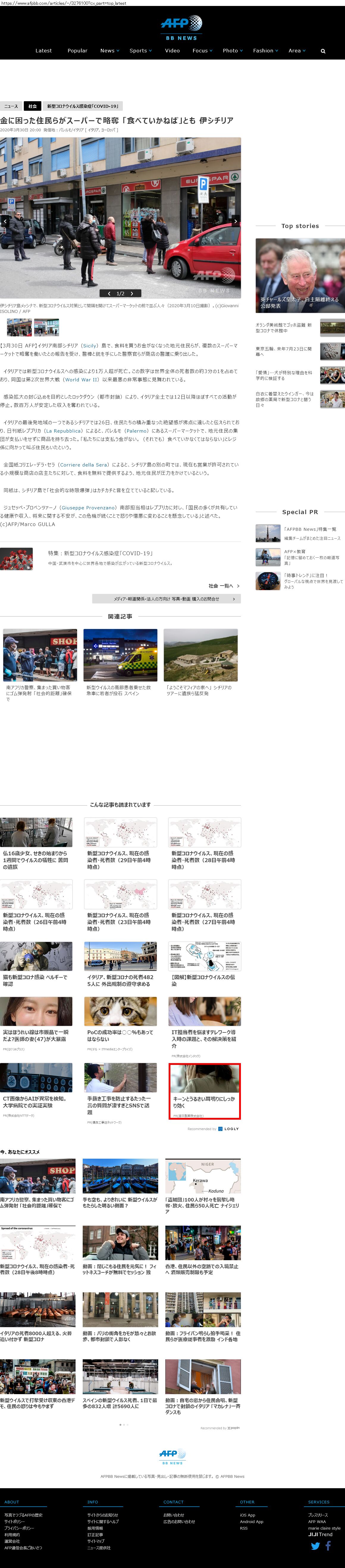Viewport: 345px width, 1568px height.
Task: Open the Facebook icon in the footer
Action: pyautogui.click(x=328, y=1545)
